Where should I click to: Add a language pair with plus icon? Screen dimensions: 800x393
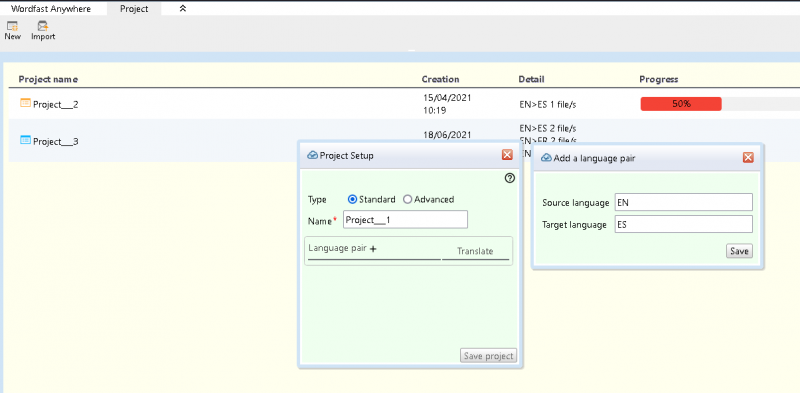373,249
